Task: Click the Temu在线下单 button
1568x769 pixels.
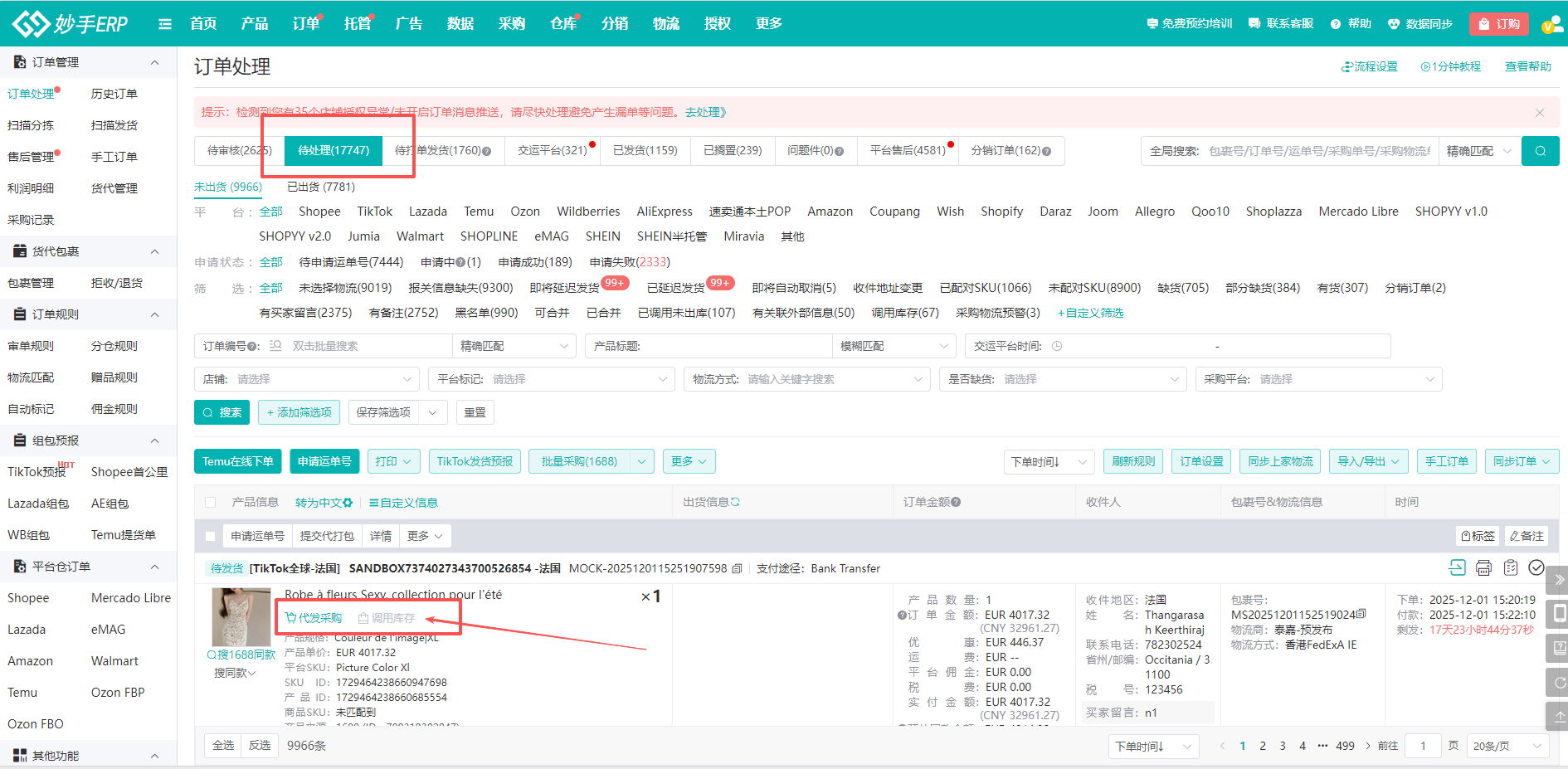Action: (237, 461)
